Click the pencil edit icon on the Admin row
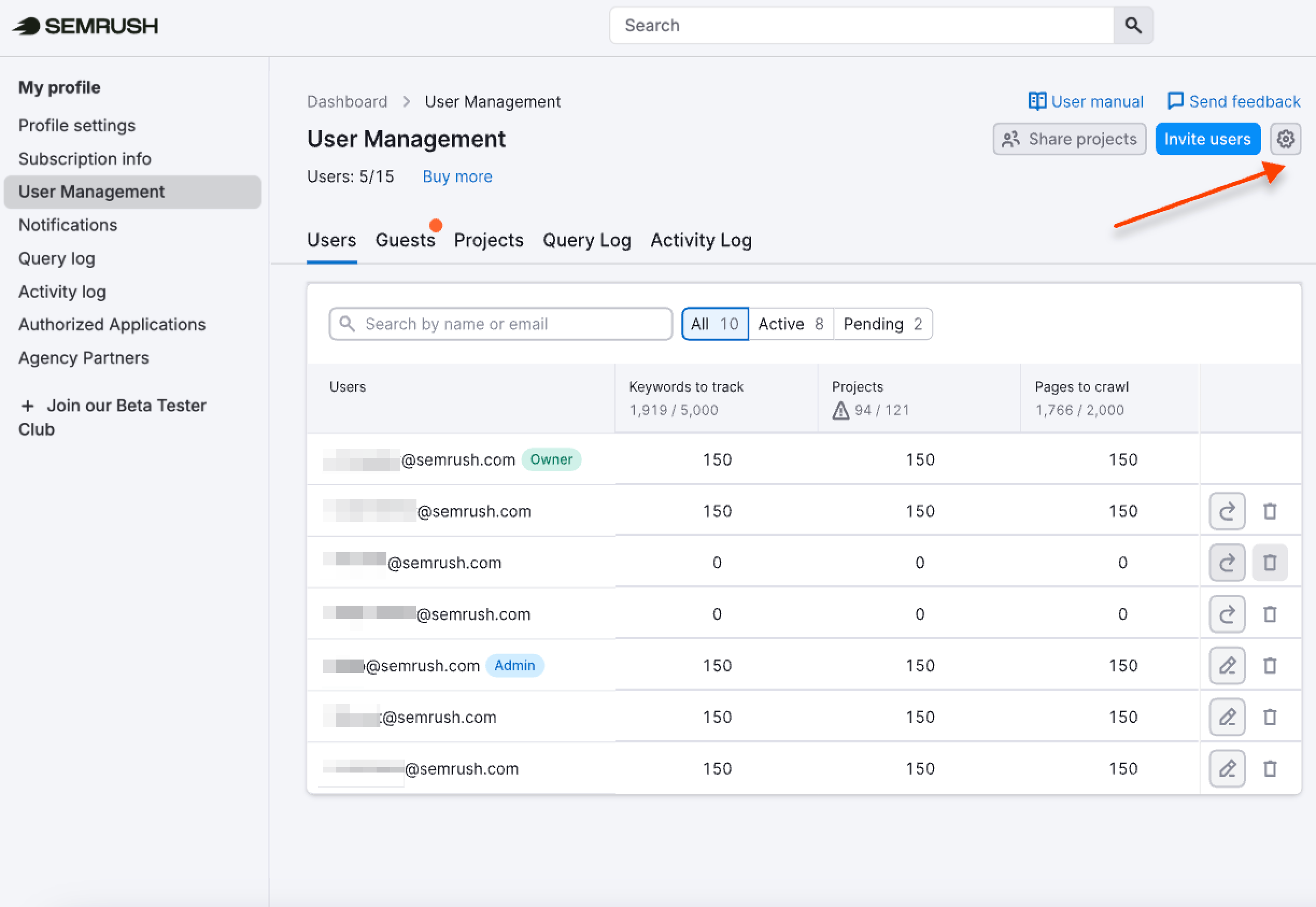The height and width of the screenshot is (907, 1316). coord(1227,665)
